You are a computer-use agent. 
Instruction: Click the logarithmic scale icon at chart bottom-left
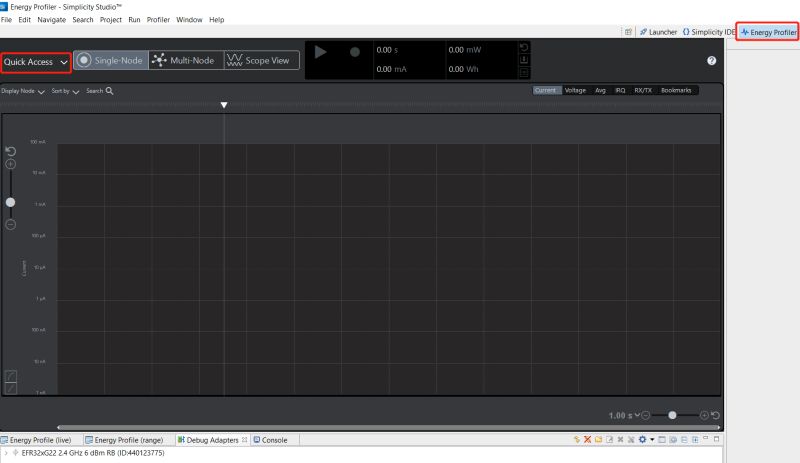[11, 376]
